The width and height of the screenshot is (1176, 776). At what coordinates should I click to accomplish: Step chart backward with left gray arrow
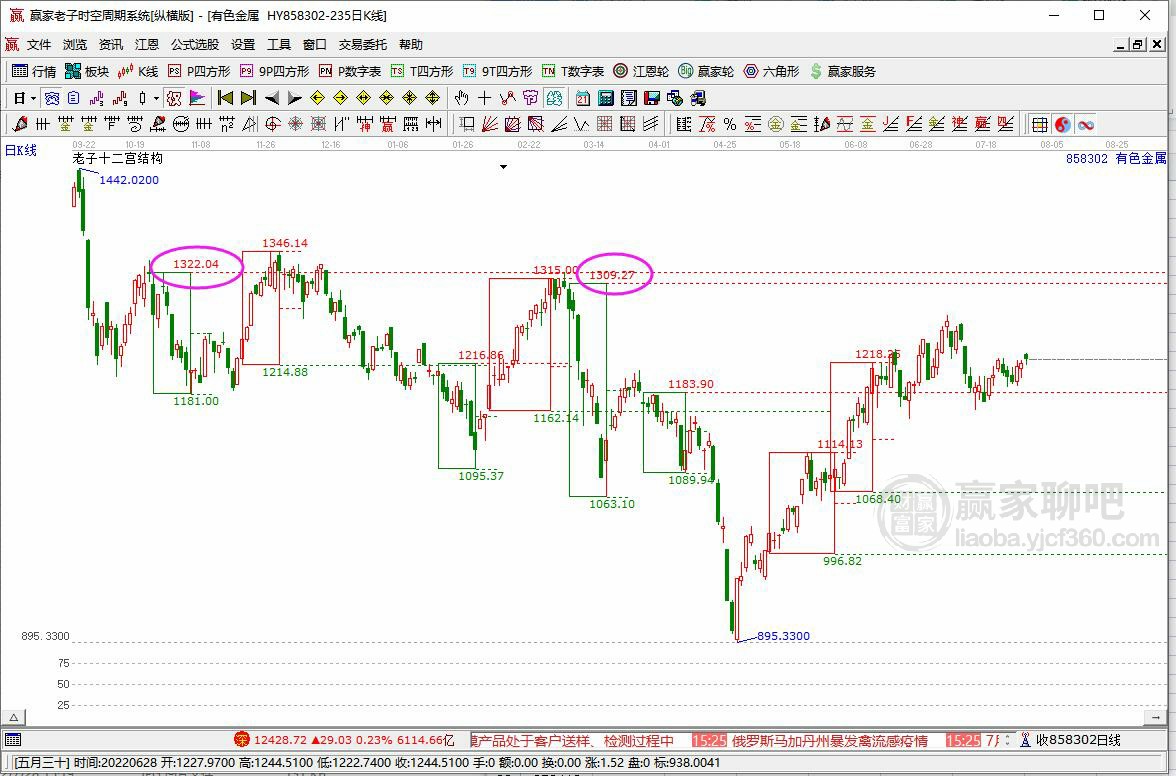coord(272,98)
